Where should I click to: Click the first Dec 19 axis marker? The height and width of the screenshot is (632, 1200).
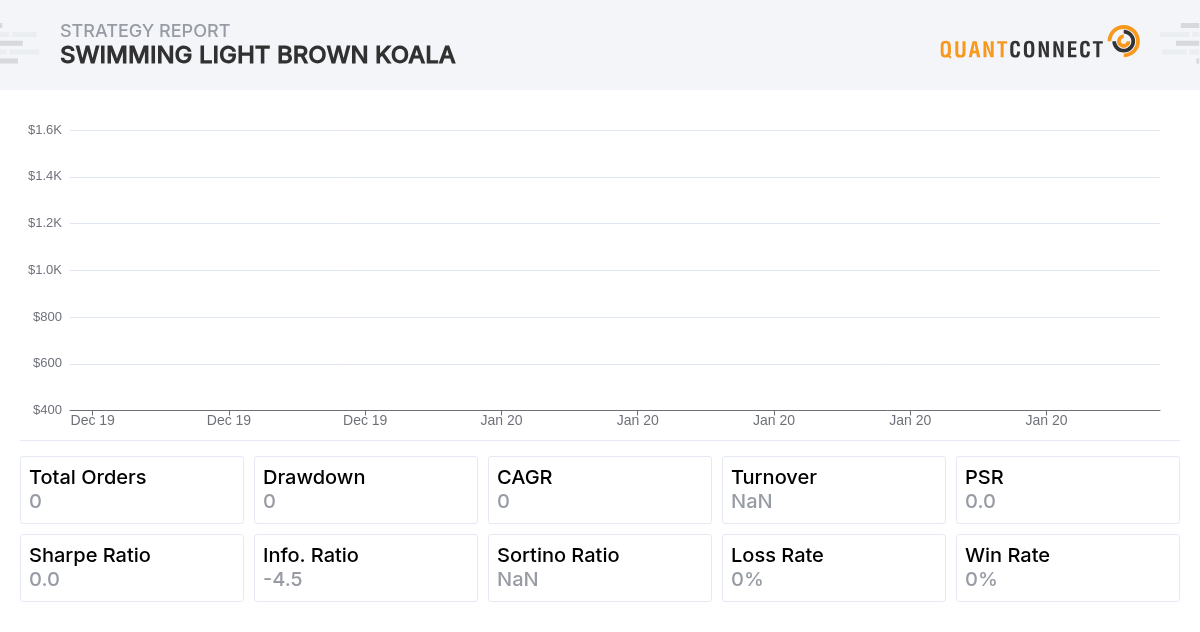[x=93, y=420]
